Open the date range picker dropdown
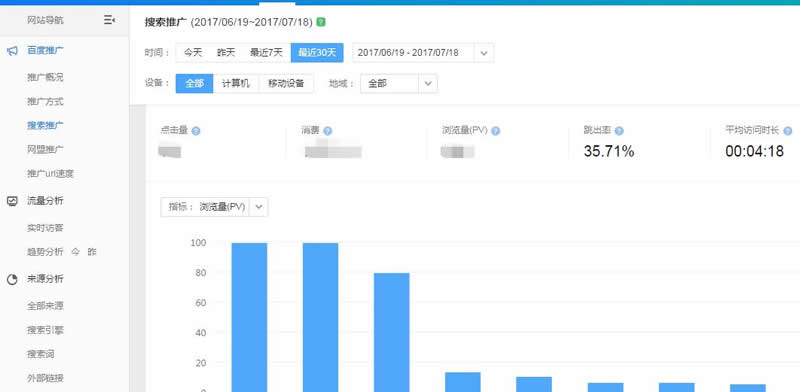The width and height of the screenshot is (800, 392). [x=484, y=53]
